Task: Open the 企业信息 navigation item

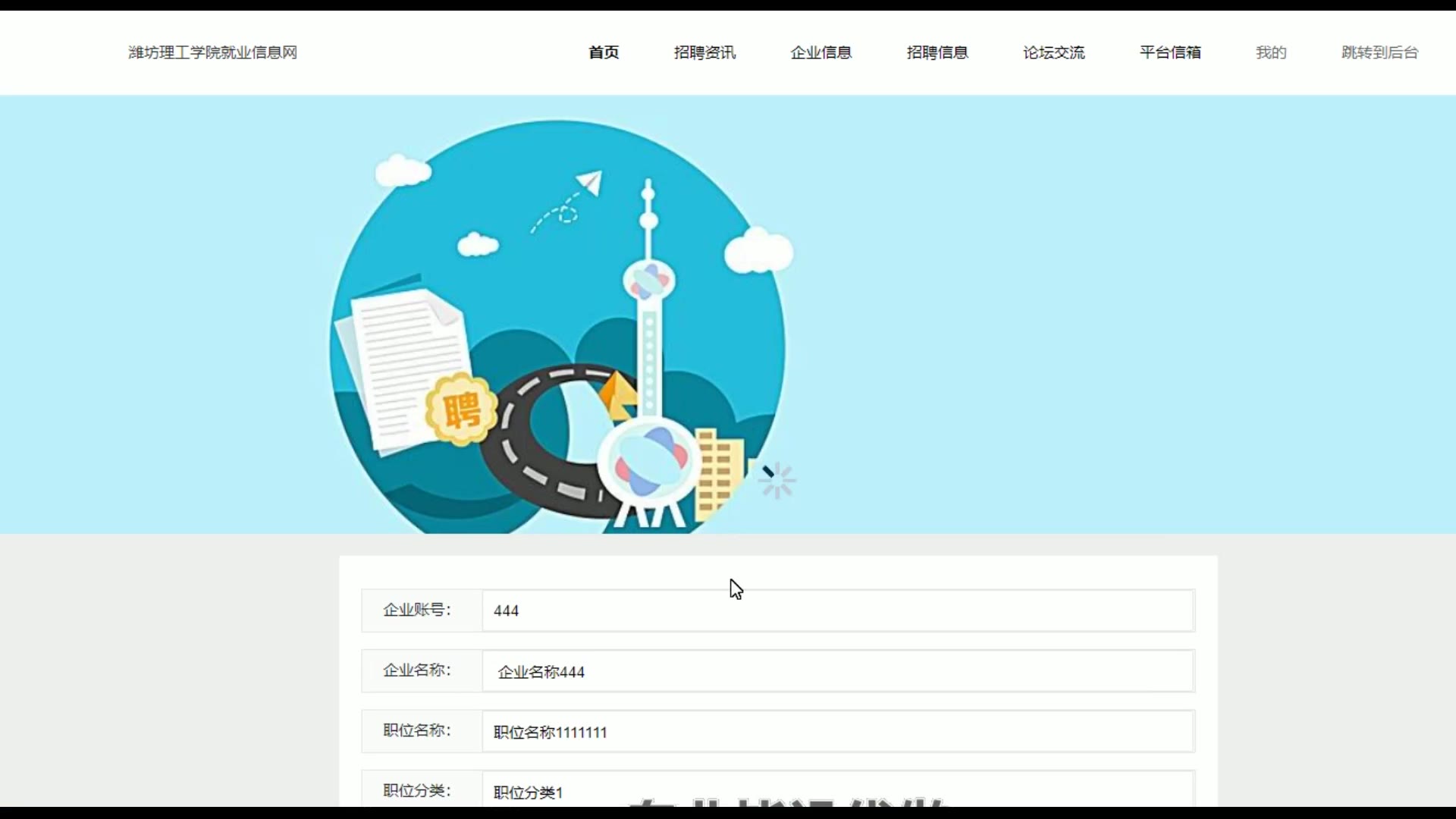Action: pyautogui.click(x=821, y=52)
